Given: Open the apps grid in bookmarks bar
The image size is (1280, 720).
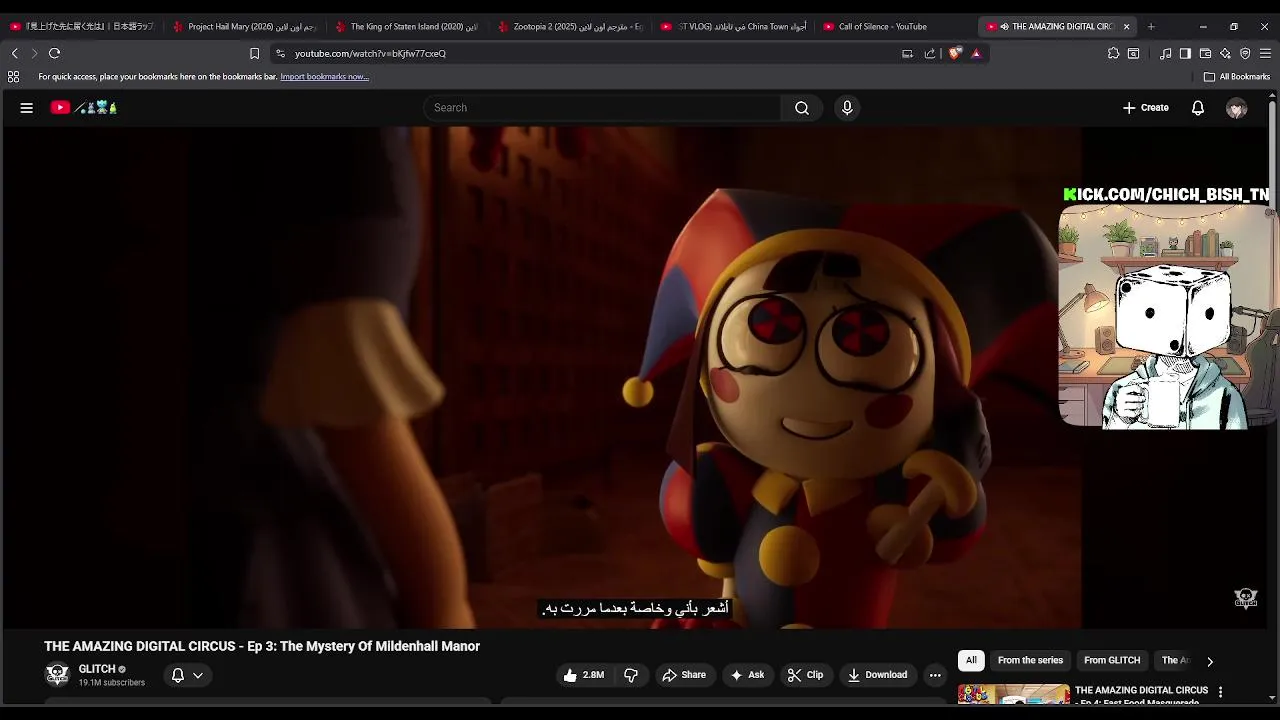Looking at the screenshot, I should pyautogui.click(x=13, y=77).
